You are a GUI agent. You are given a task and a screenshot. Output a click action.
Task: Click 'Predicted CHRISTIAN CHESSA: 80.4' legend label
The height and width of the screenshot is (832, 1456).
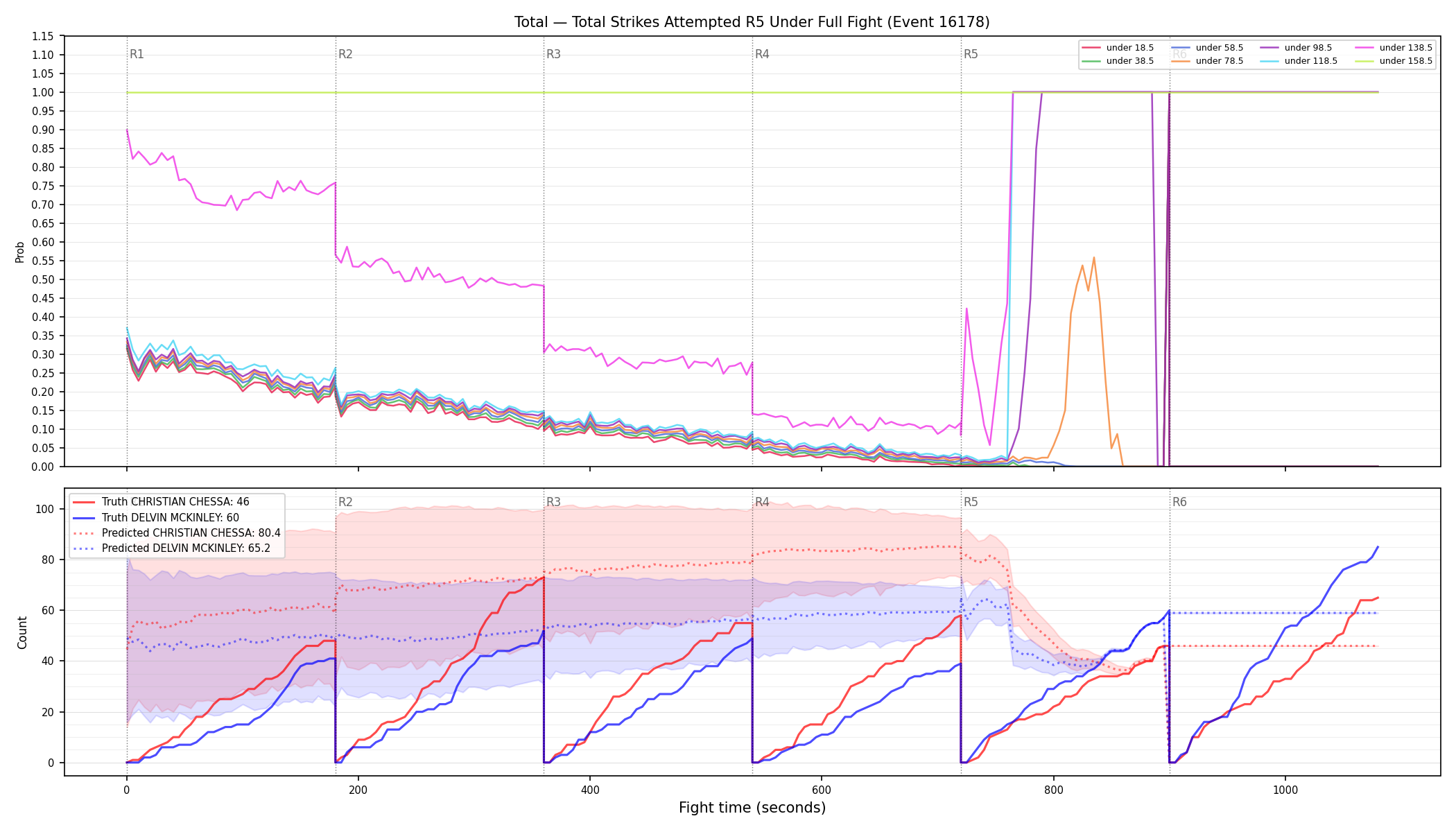coord(191,533)
